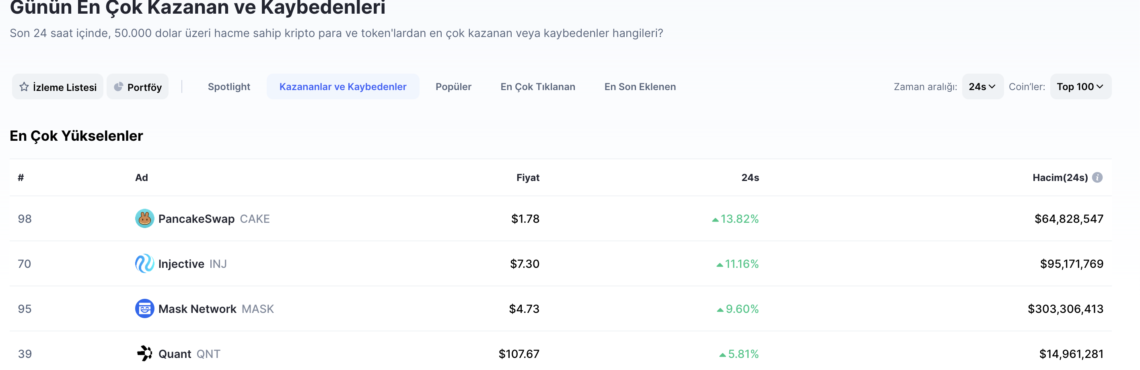Open the 24s time range dropdown
Screen dimensions: 1140x370
pos(982,87)
